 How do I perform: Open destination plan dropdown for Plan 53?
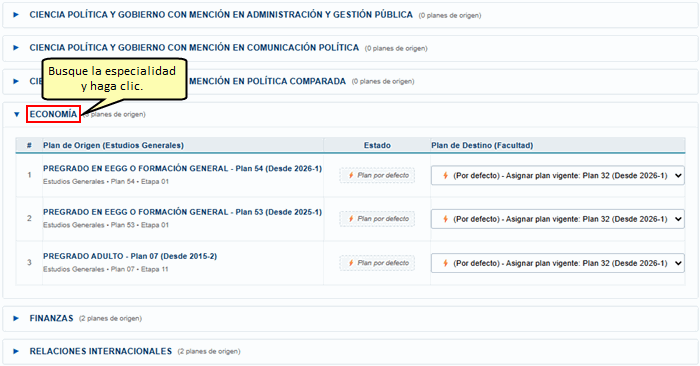(x=558, y=219)
